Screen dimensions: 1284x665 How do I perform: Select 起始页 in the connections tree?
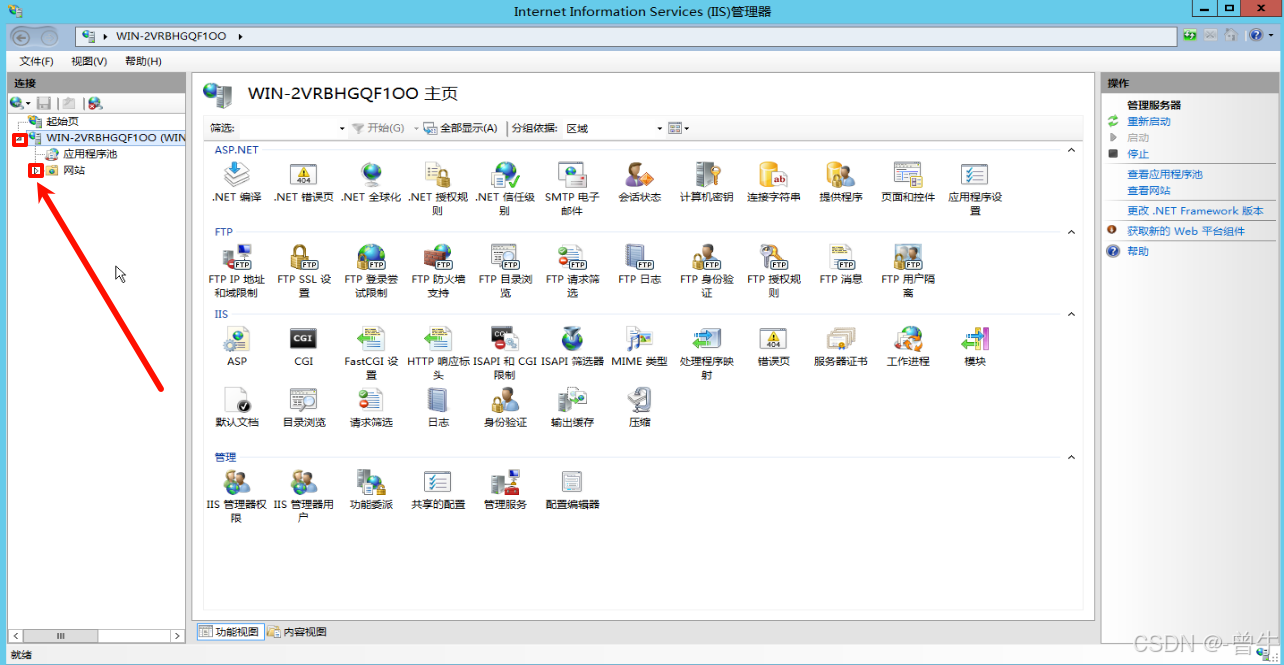[x=62, y=121]
